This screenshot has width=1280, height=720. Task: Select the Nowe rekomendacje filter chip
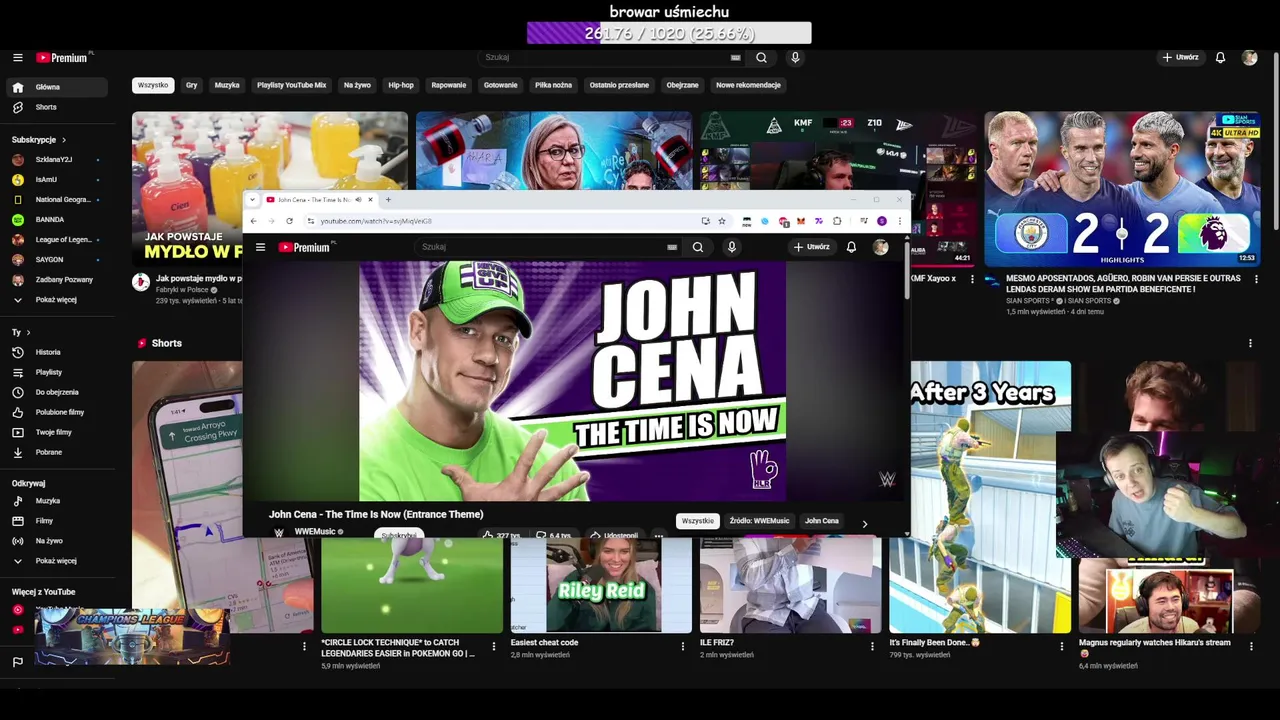748,85
